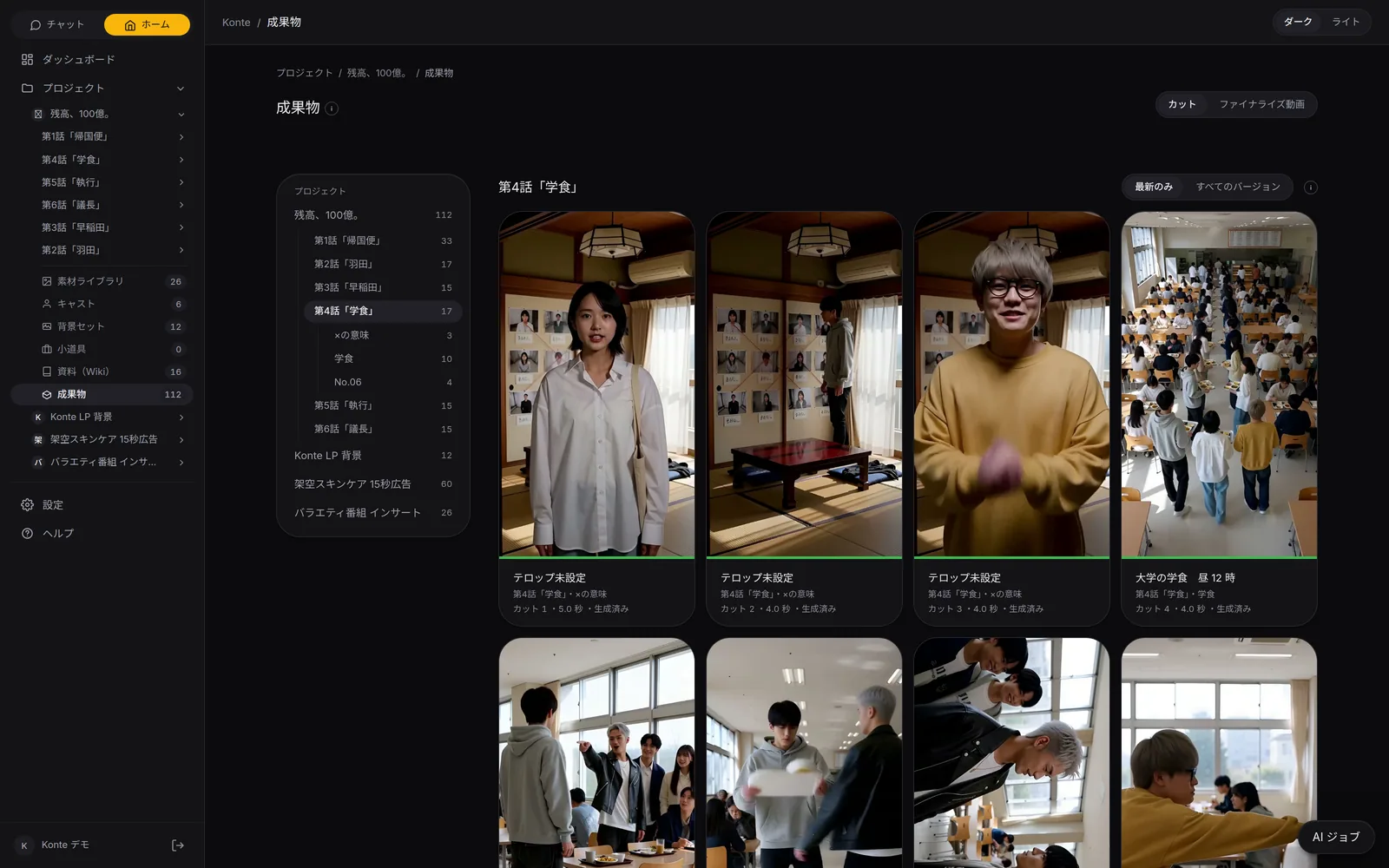Click the キャスト person icon
1389x868 pixels.
(x=47, y=304)
